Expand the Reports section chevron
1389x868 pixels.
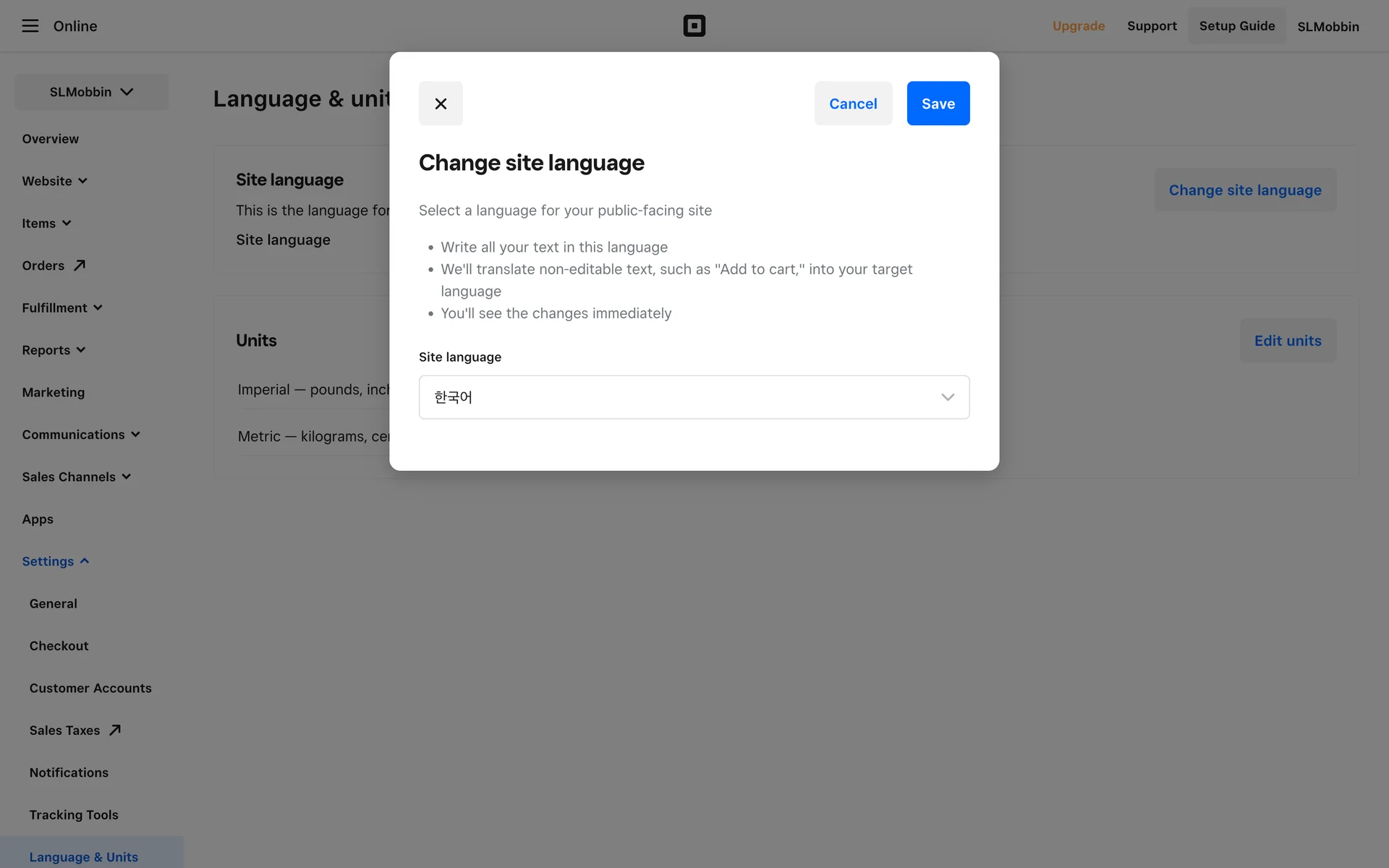(81, 350)
